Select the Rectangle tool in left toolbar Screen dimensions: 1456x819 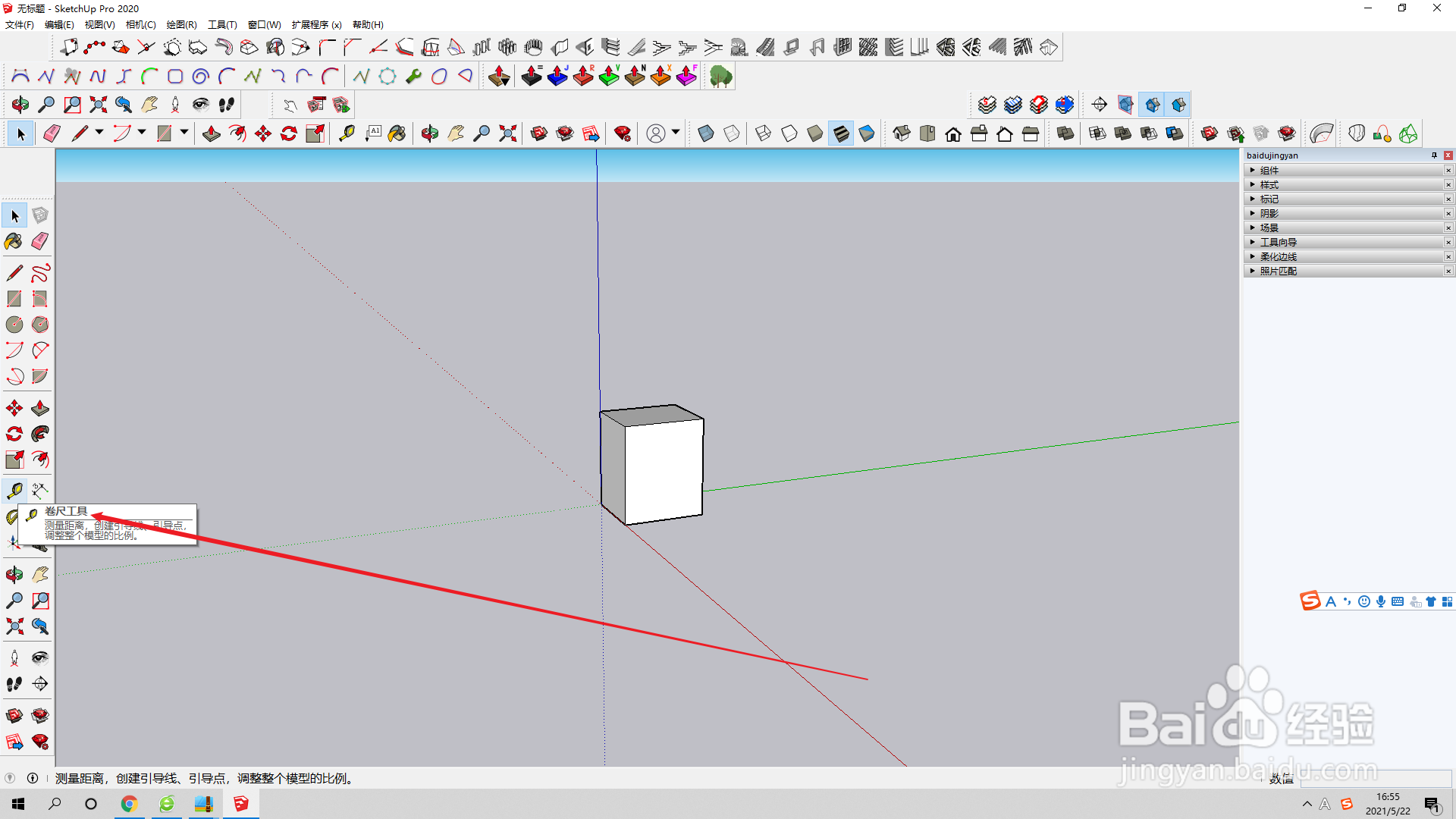14,299
